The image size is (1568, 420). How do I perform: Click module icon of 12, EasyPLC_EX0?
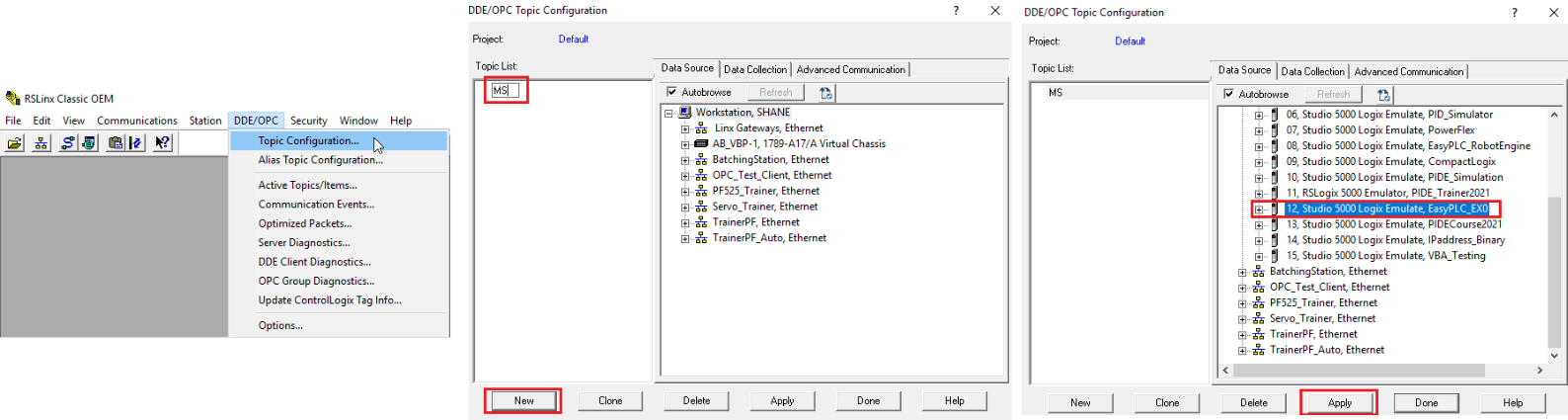point(1275,210)
